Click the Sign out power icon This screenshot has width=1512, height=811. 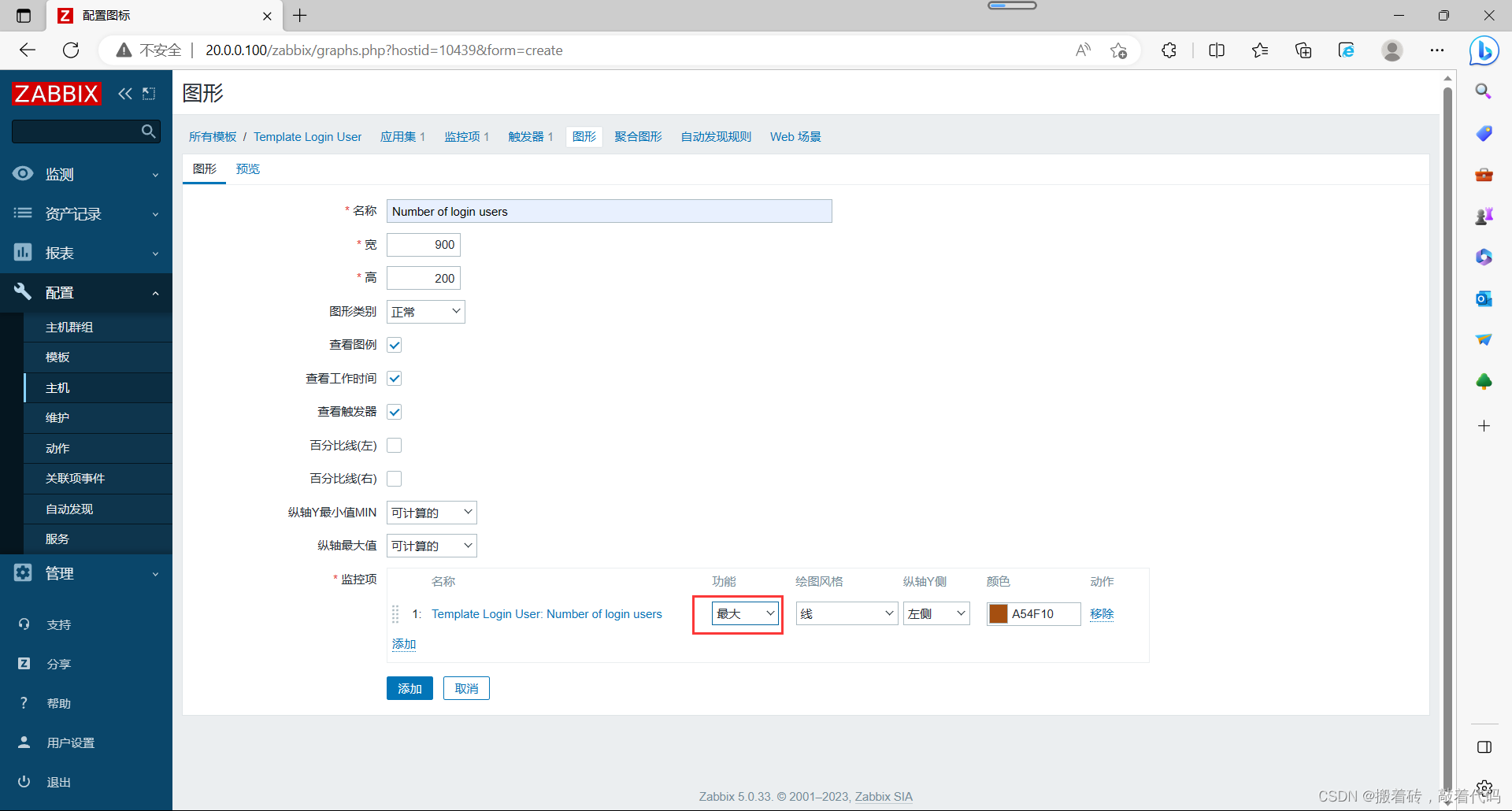pos(24,782)
